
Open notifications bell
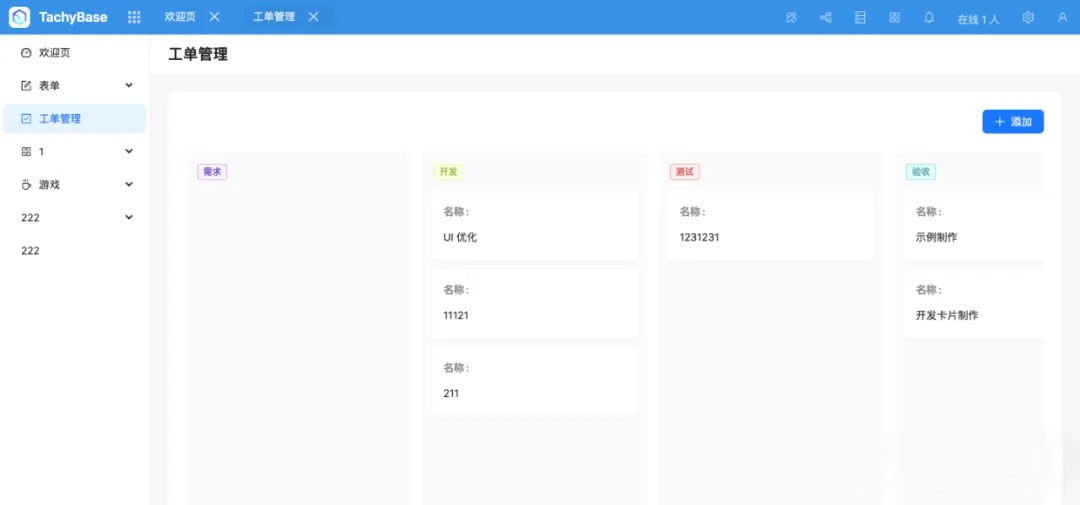[x=929, y=17]
